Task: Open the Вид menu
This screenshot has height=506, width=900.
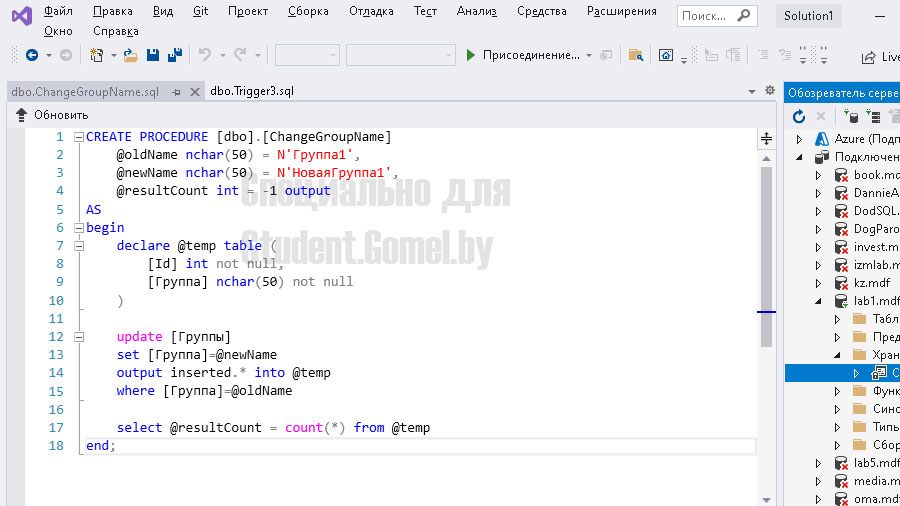Action: 163,11
